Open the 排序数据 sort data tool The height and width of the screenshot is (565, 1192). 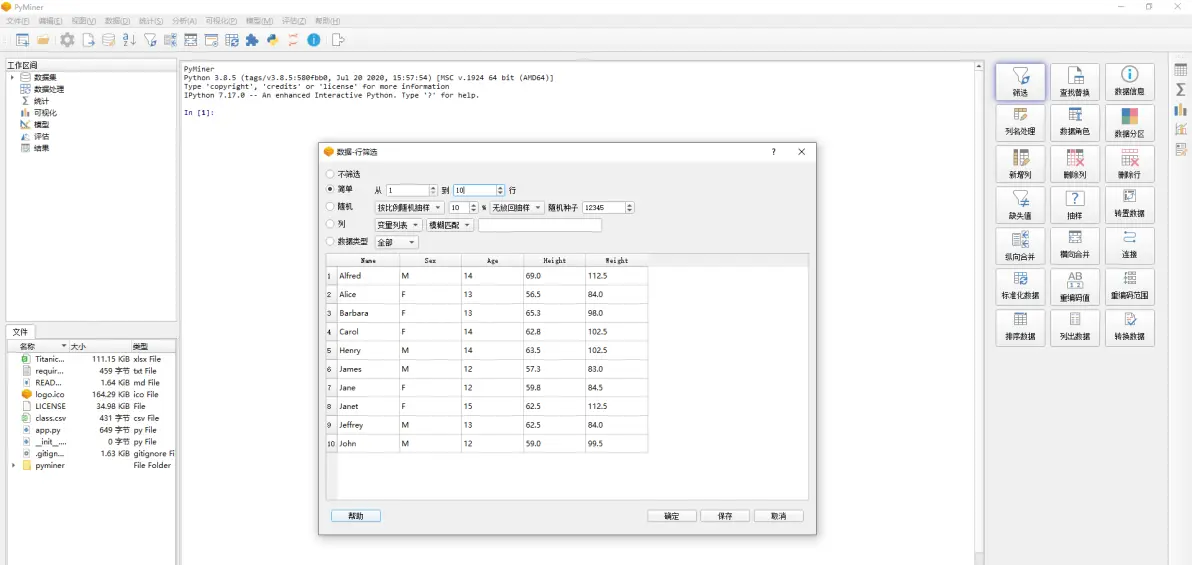tap(1020, 328)
